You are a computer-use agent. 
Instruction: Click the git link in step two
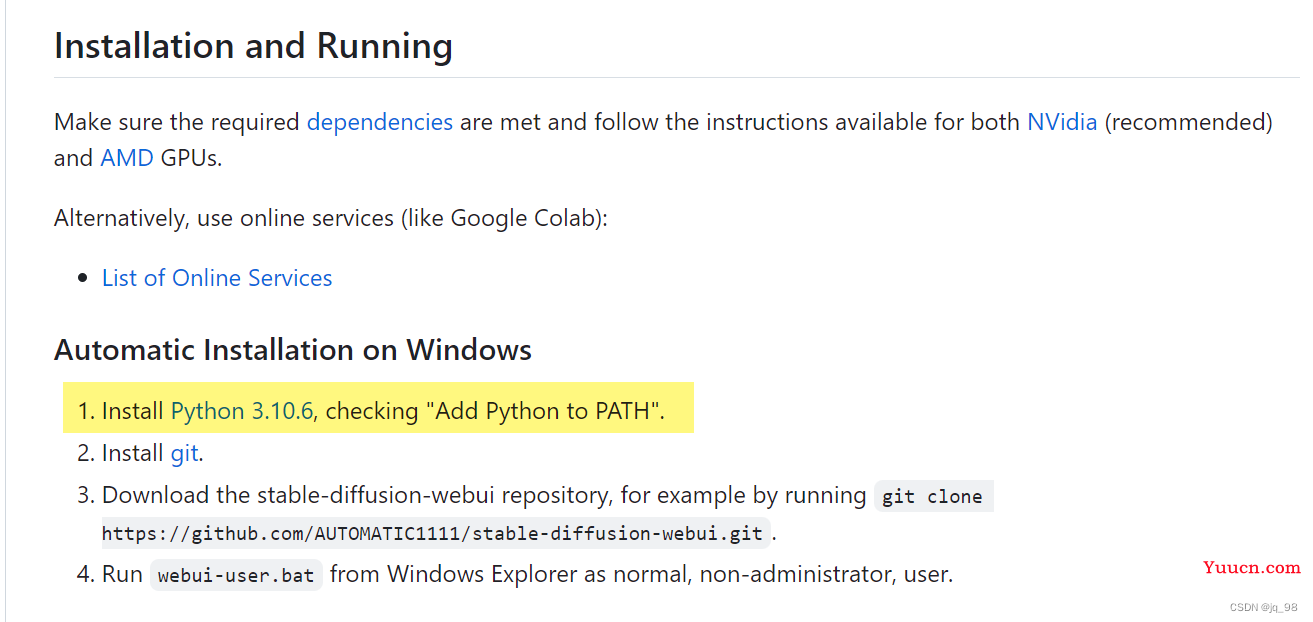184,453
